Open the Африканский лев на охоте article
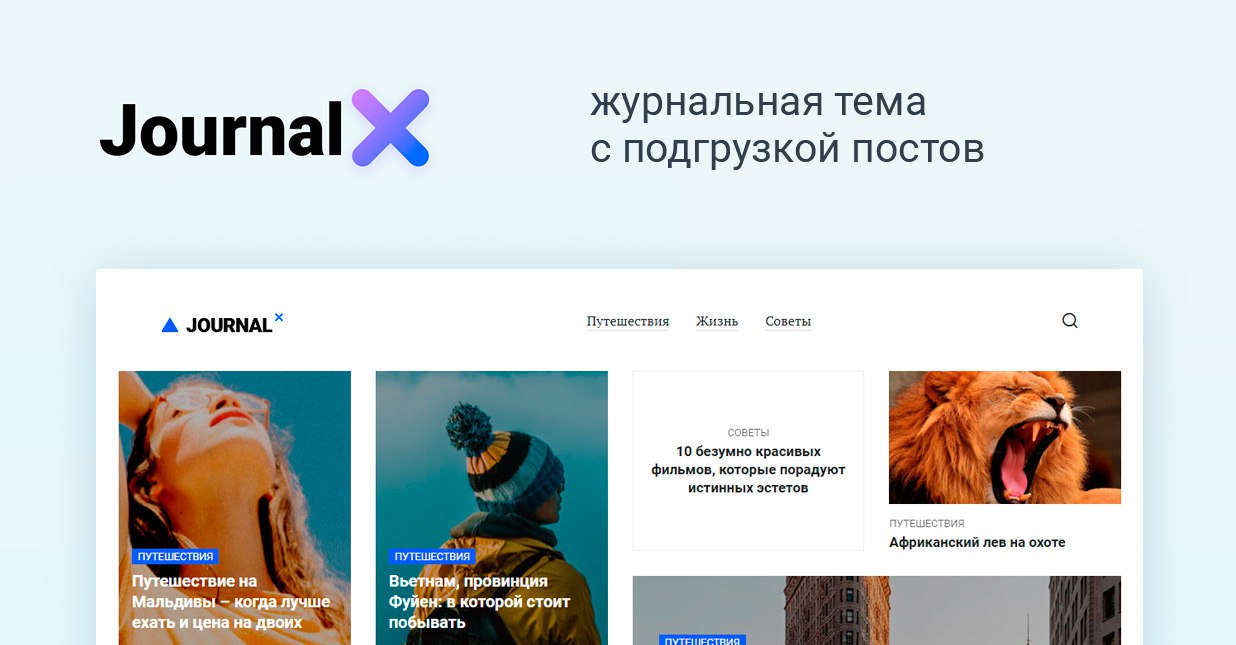The width and height of the screenshot is (1236, 645). [977, 542]
